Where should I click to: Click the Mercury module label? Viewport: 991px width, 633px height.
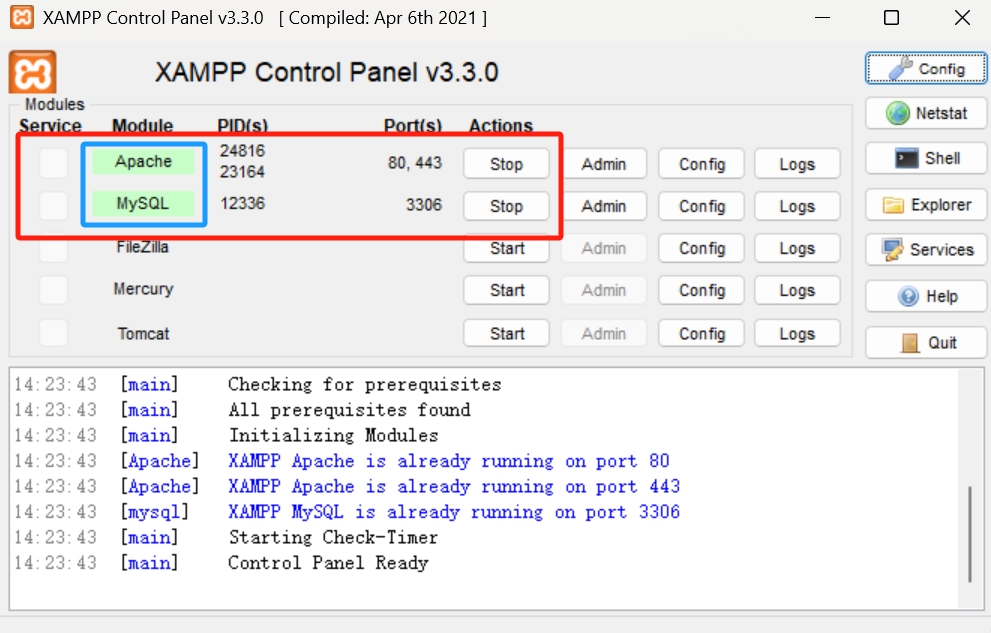pyautogui.click(x=143, y=289)
